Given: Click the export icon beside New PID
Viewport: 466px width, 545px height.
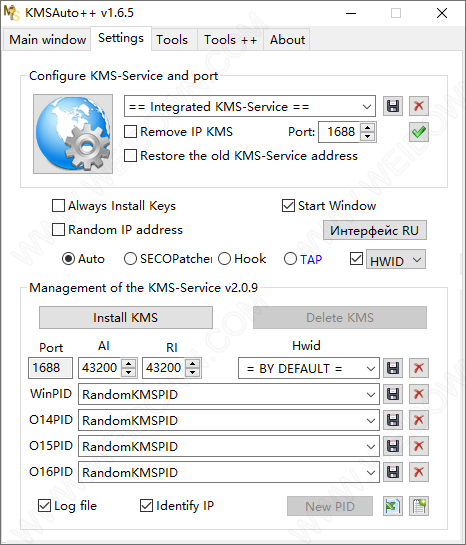Looking at the screenshot, I should [x=393, y=506].
